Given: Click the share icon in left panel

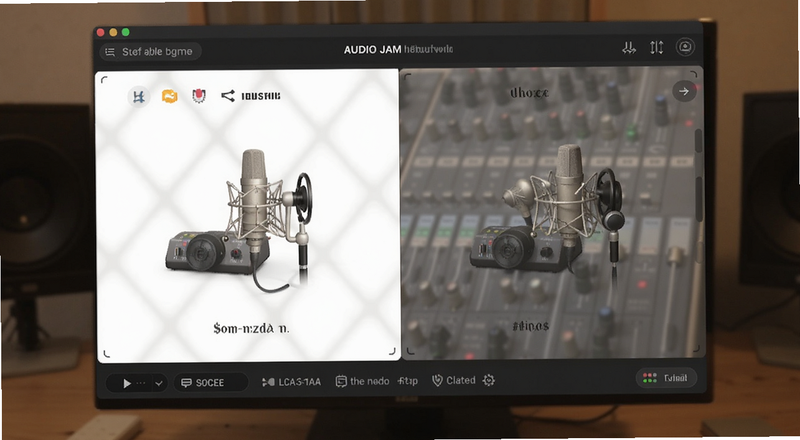Looking at the screenshot, I should (x=228, y=95).
